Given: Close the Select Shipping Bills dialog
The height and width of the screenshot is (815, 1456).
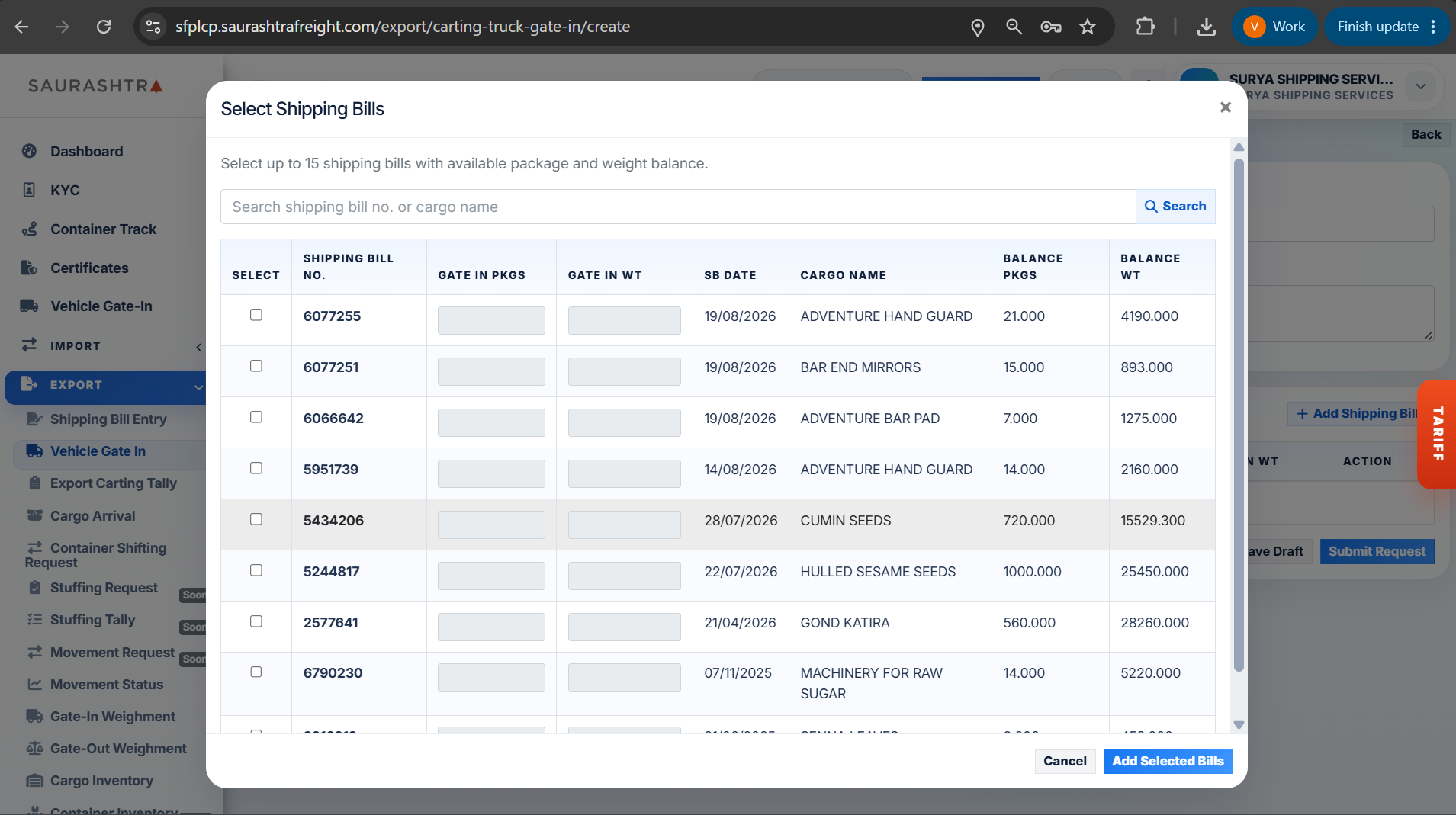Looking at the screenshot, I should pos(1226,107).
